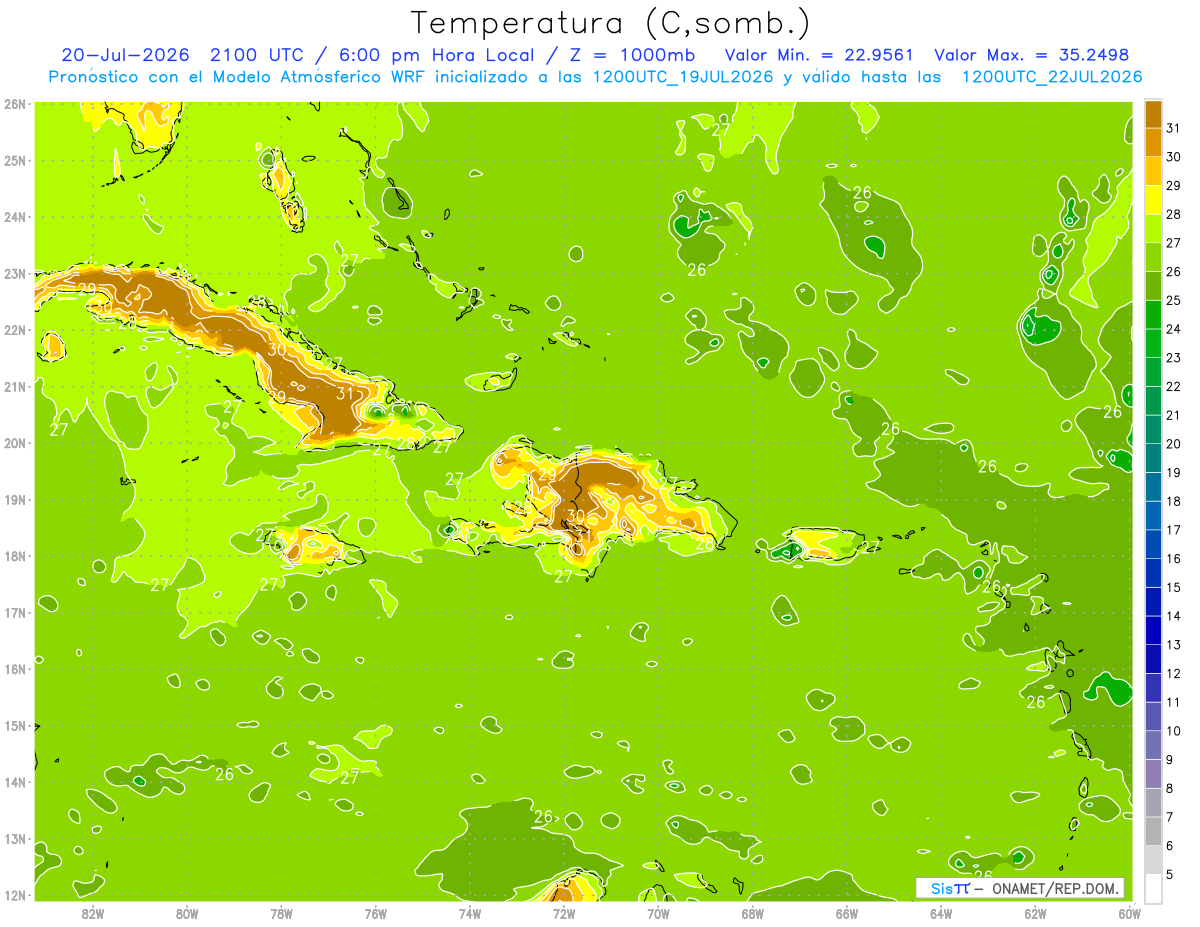
Task: Select valid-until time '1200UTC_22JUL2026'
Action: pos(1052,77)
